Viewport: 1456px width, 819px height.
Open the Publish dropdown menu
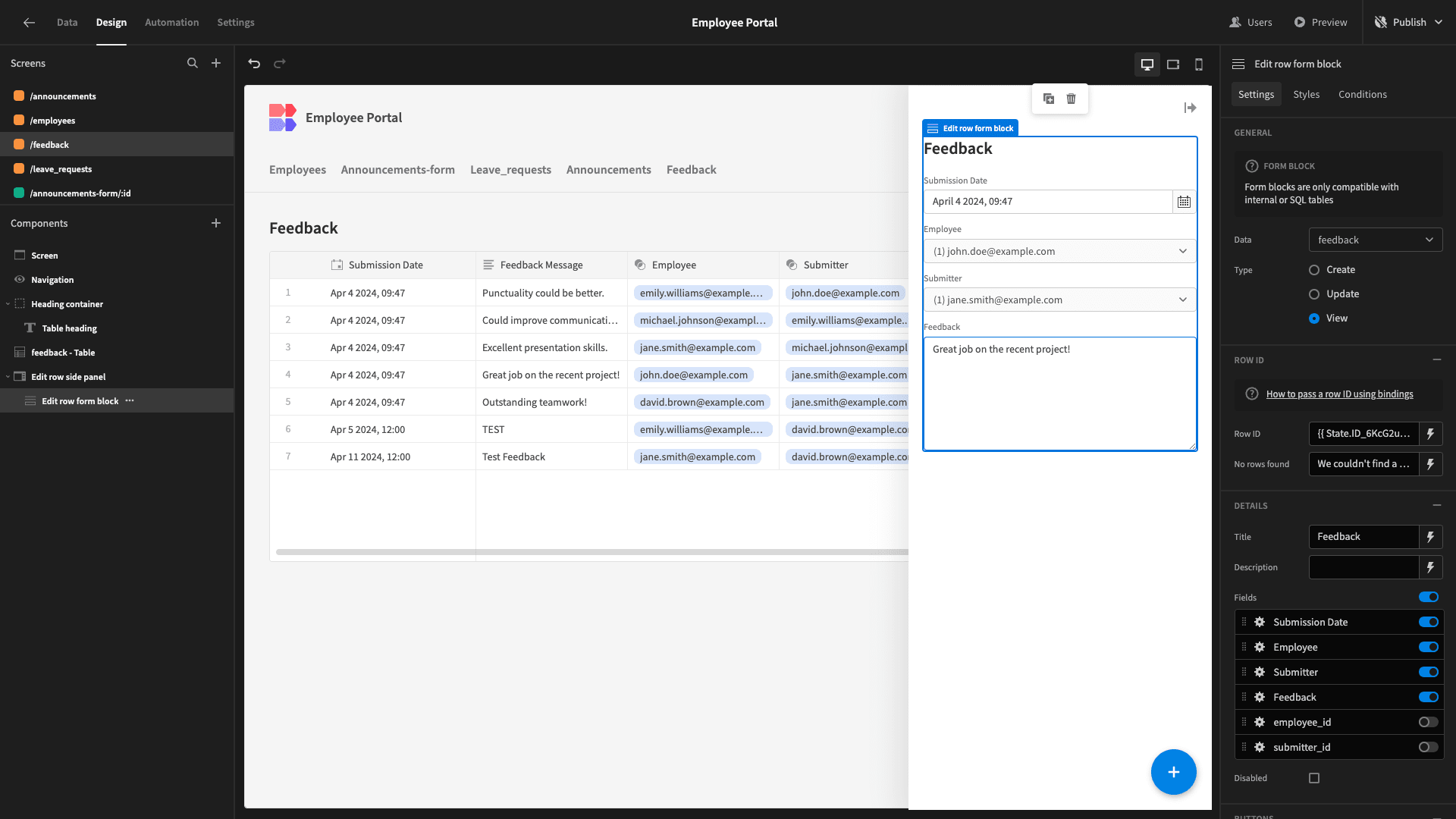click(x=1408, y=23)
